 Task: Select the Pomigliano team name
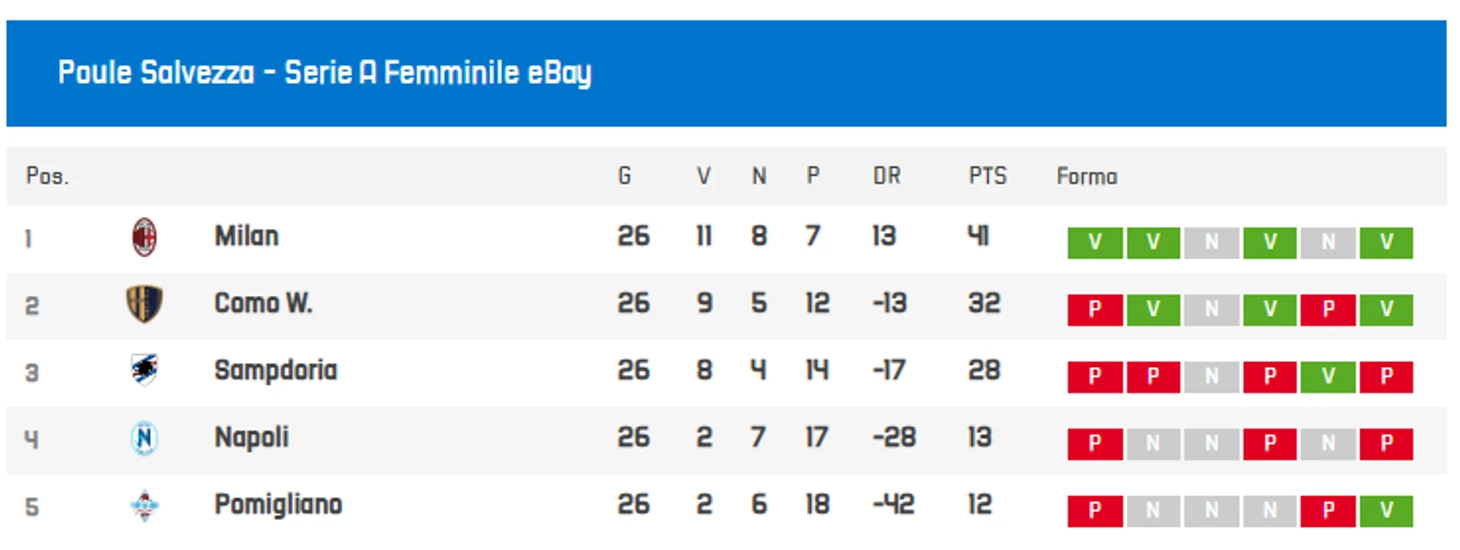click(x=278, y=505)
